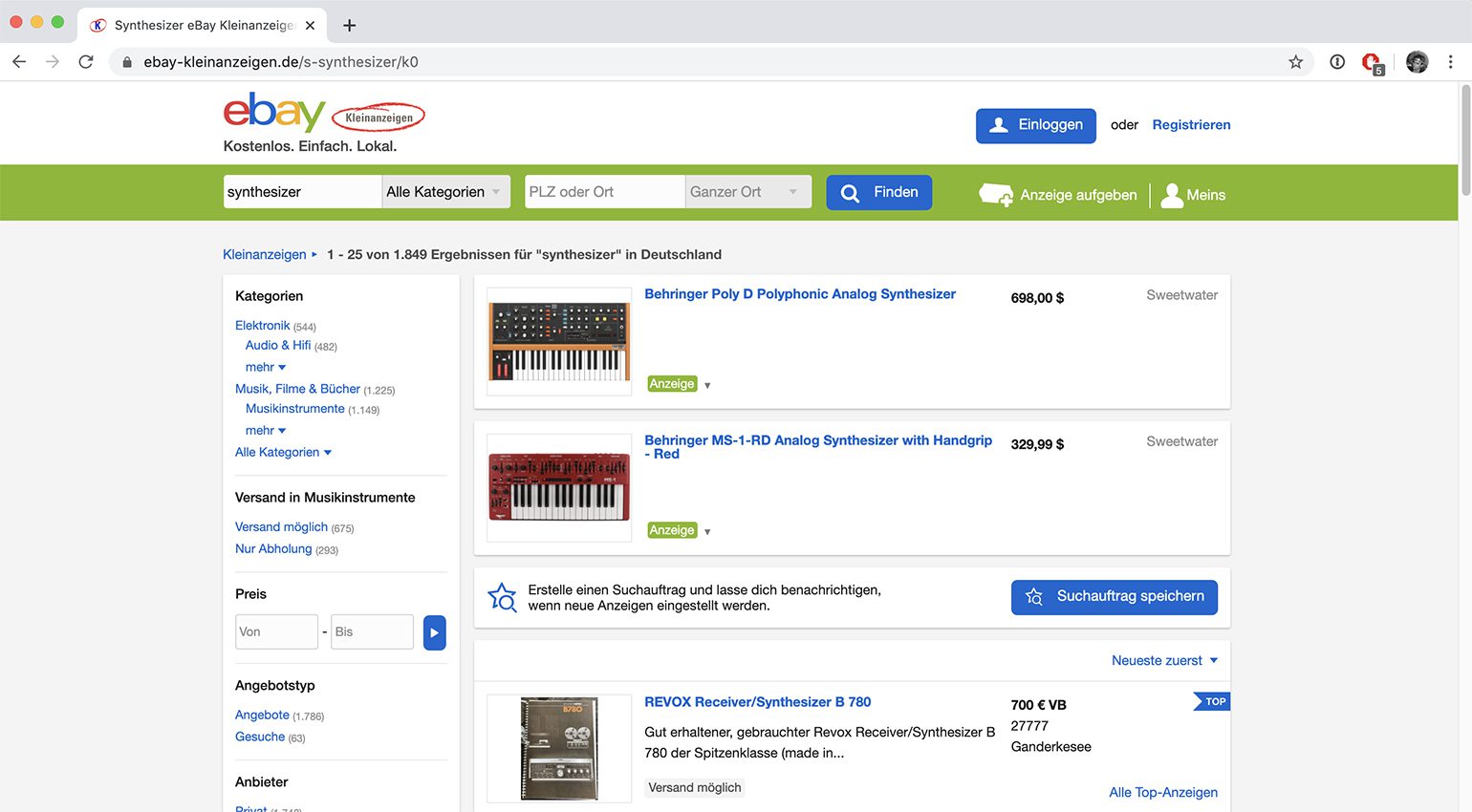This screenshot has height=812, width=1472.
Task: Open dropdown arrow next to MS-1-RD Anzeige label
Action: pos(707,531)
